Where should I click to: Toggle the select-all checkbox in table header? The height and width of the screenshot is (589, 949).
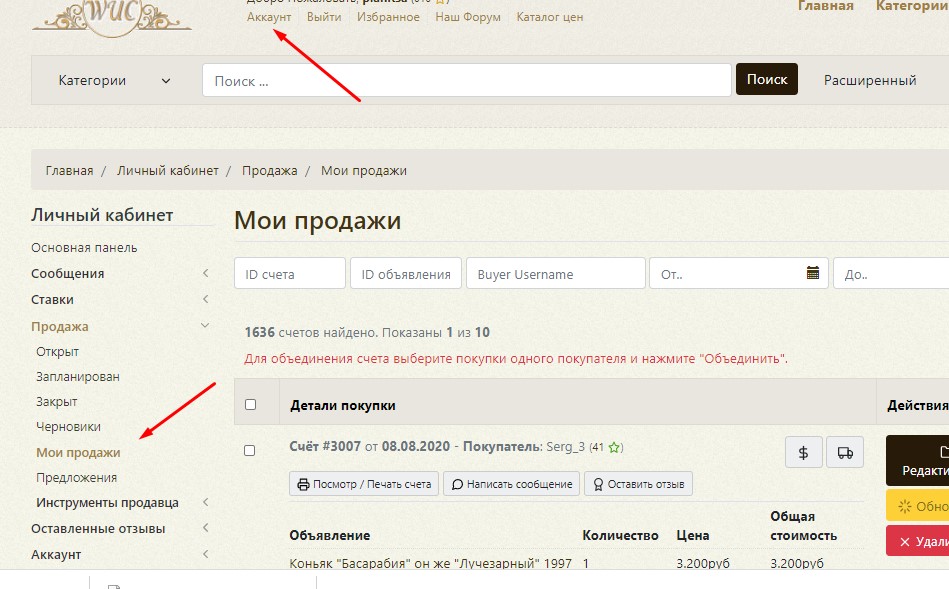[250, 405]
